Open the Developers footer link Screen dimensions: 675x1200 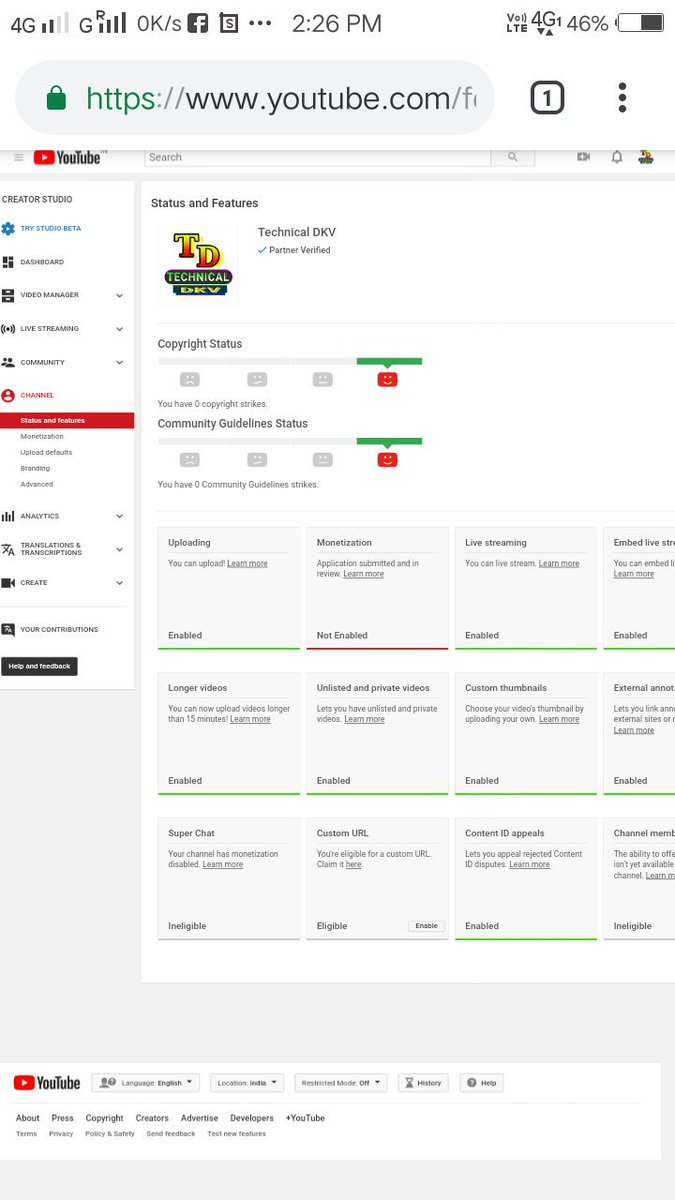[x=252, y=1118]
